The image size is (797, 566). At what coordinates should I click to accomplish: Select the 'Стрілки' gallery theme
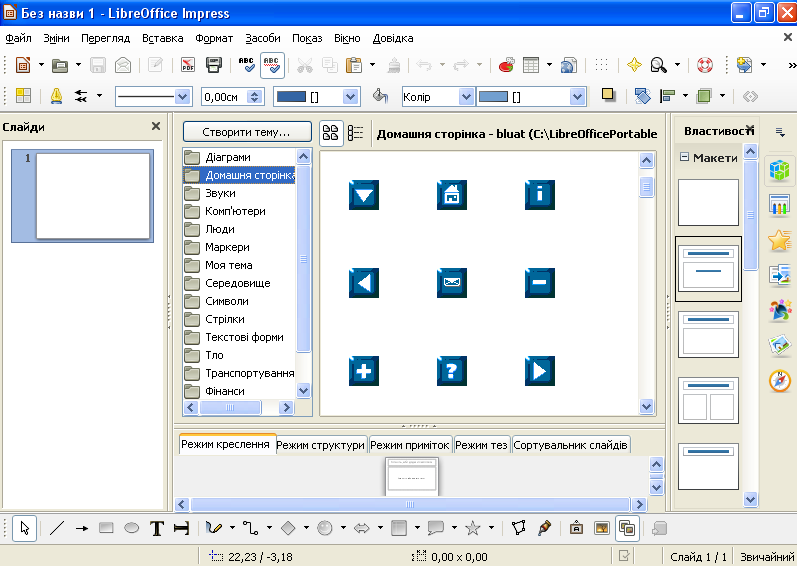[224, 319]
